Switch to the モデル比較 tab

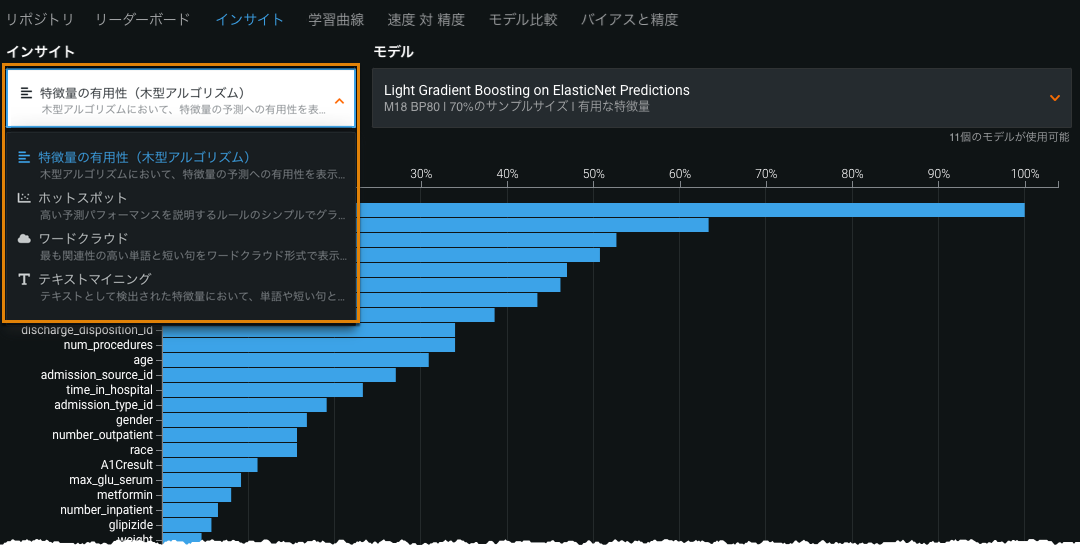(x=523, y=19)
